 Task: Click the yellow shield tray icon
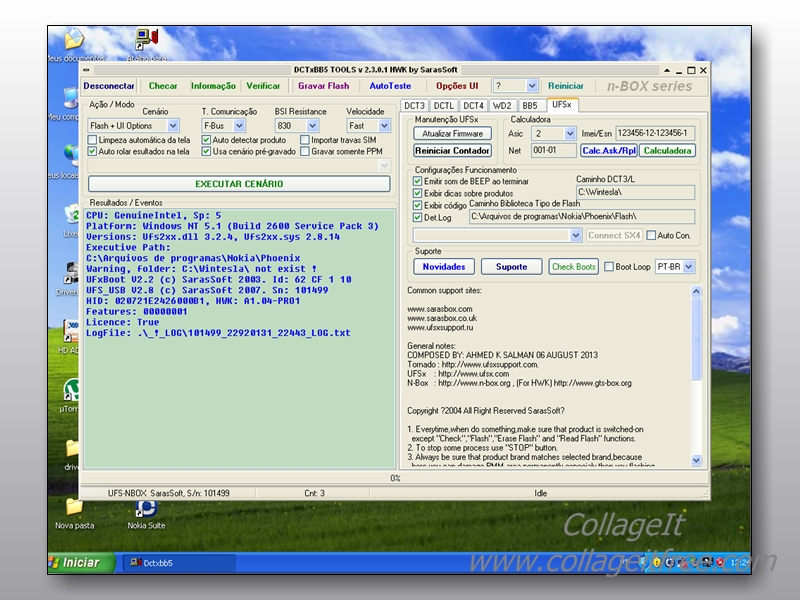click(657, 562)
